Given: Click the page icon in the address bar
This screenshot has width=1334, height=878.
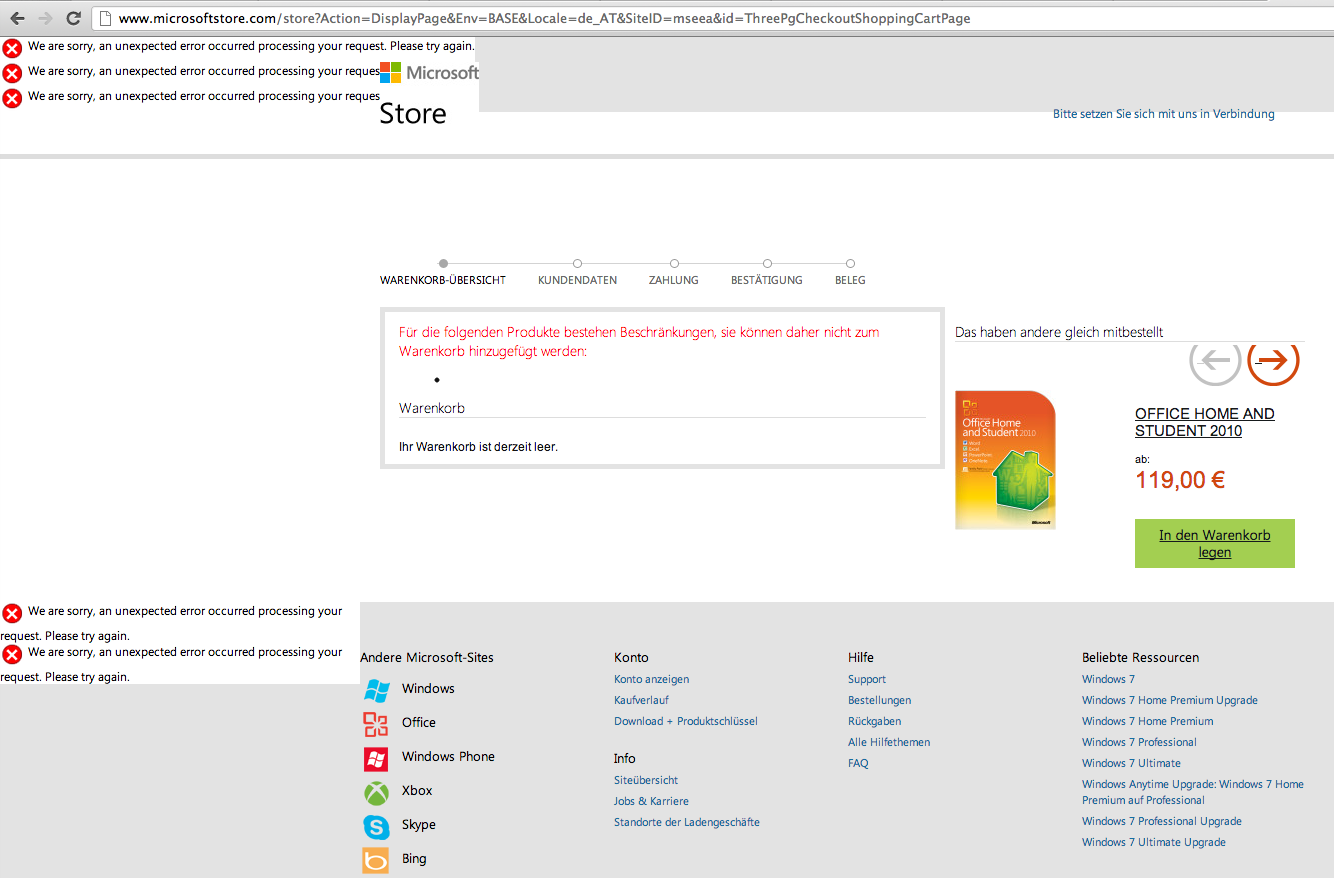Looking at the screenshot, I should (x=105, y=18).
